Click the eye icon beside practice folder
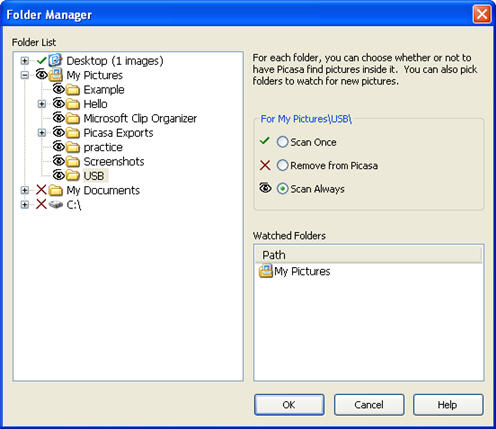Screen dimensions: 496x429 coord(59,146)
